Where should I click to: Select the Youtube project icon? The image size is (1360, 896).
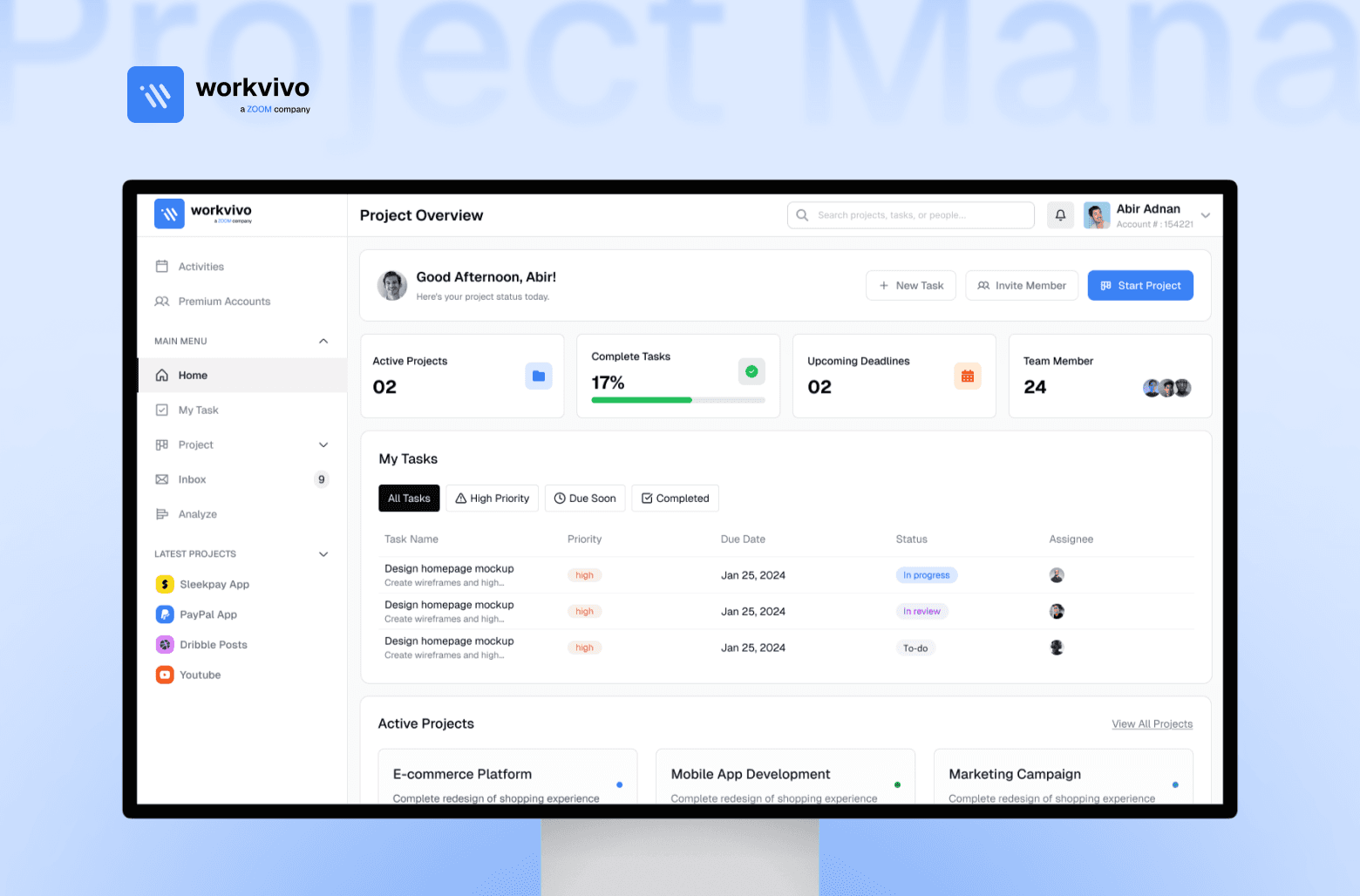pyautogui.click(x=165, y=675)
